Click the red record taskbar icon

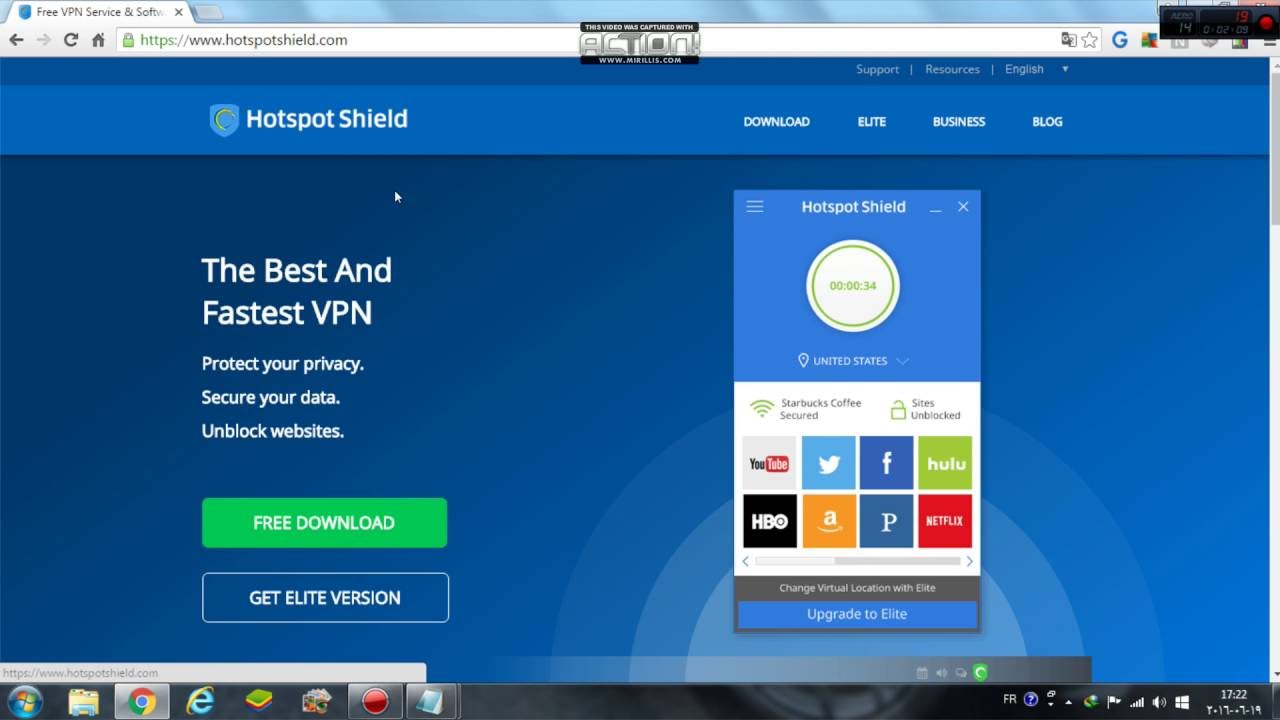375,702
